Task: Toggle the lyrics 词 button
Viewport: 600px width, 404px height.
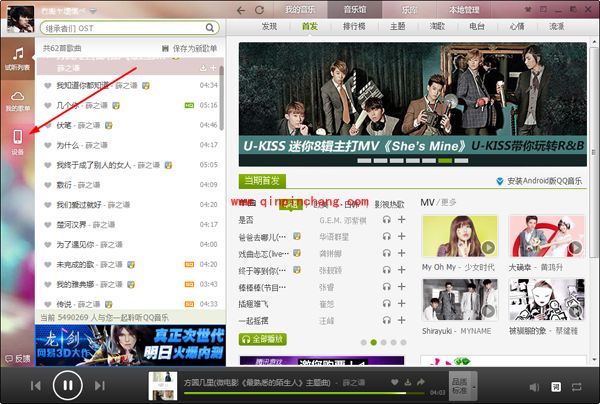Action: pyautogui.click(x=556, y=385)
